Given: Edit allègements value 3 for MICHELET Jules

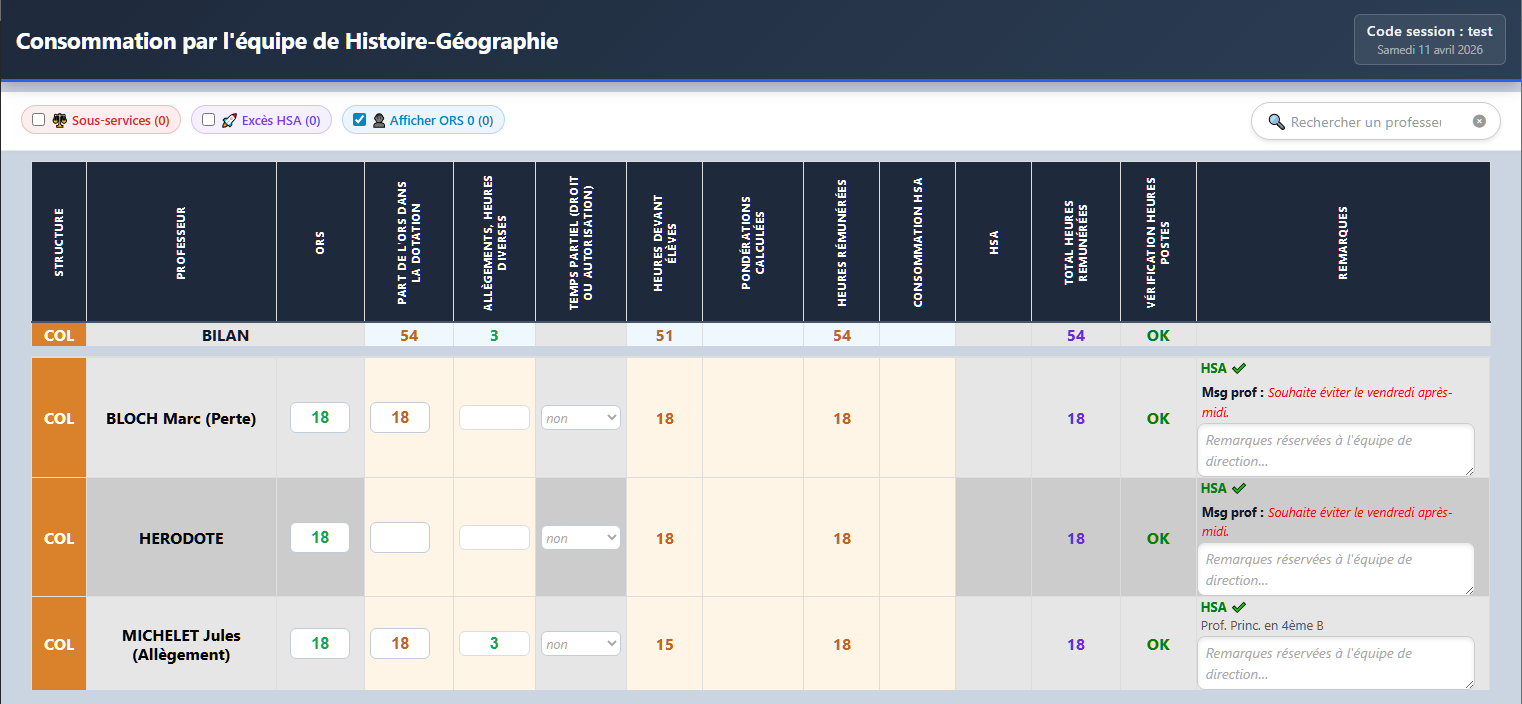Looking at the screenshot, I should (x=494, y=644).
